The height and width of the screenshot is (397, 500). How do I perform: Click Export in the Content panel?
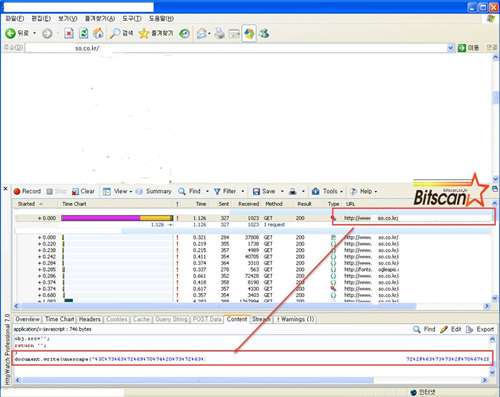click(x=480, y=329)
